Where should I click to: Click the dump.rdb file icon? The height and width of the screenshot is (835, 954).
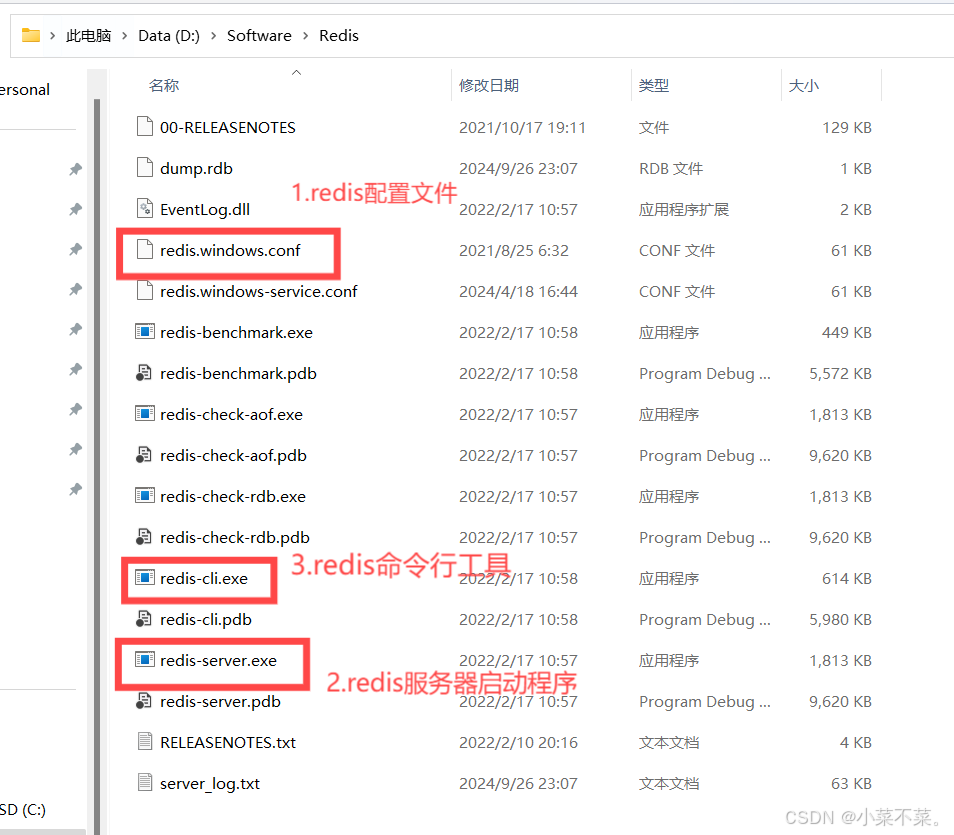tap(145, 167)
